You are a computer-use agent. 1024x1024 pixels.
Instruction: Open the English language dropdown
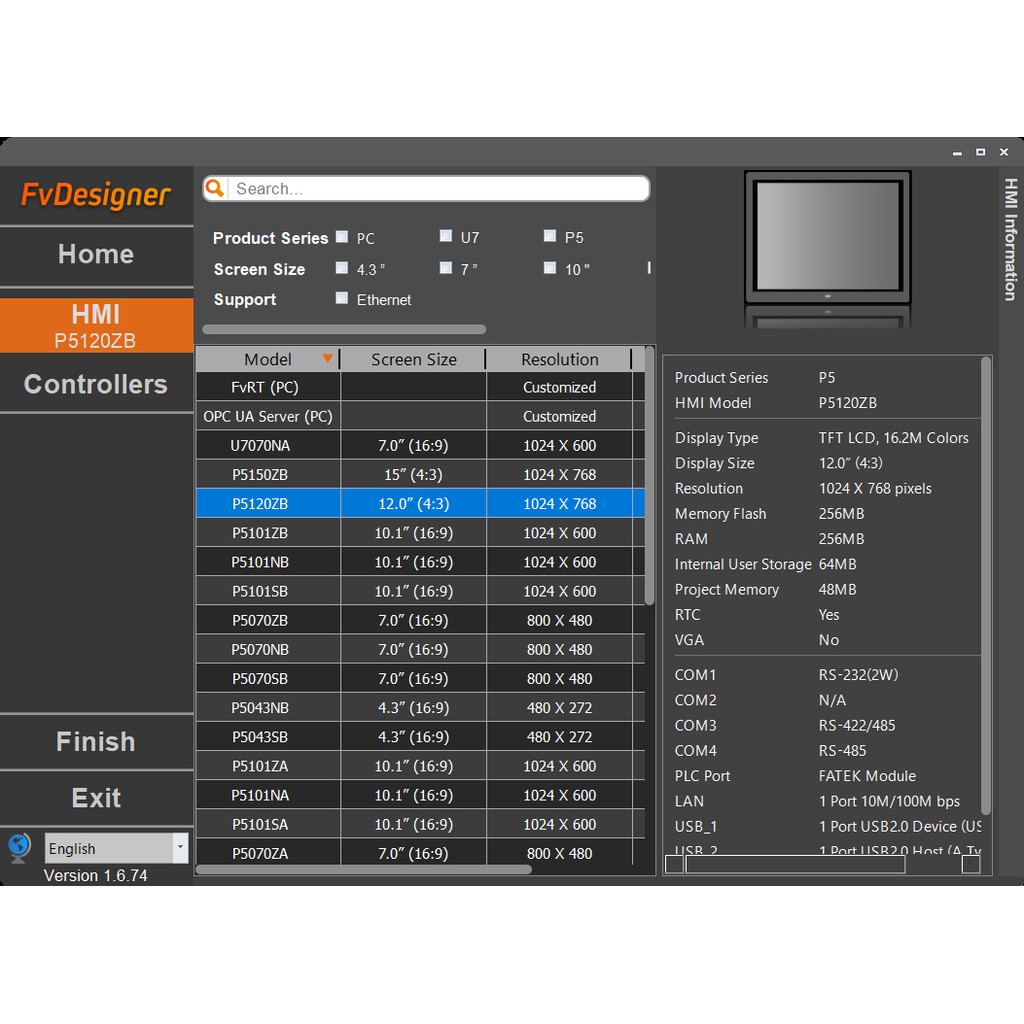coord(180,848)
